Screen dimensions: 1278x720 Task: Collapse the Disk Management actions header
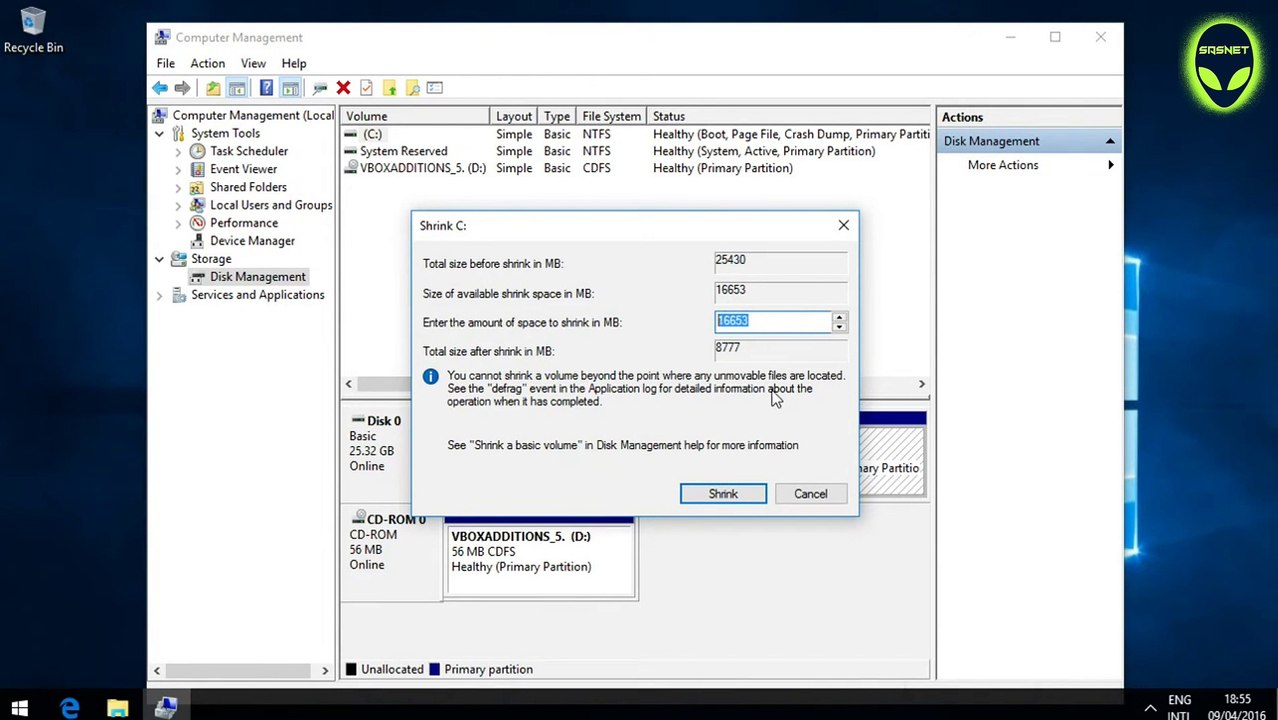tap(1110, 141)
